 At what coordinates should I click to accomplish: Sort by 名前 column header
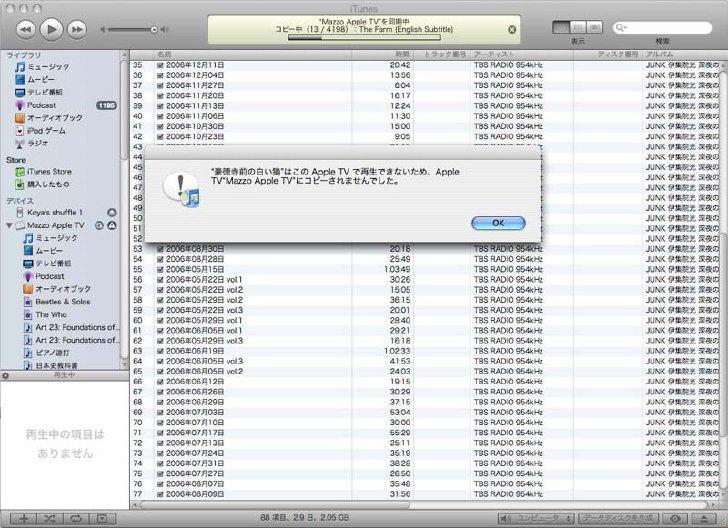click(253, 54)
